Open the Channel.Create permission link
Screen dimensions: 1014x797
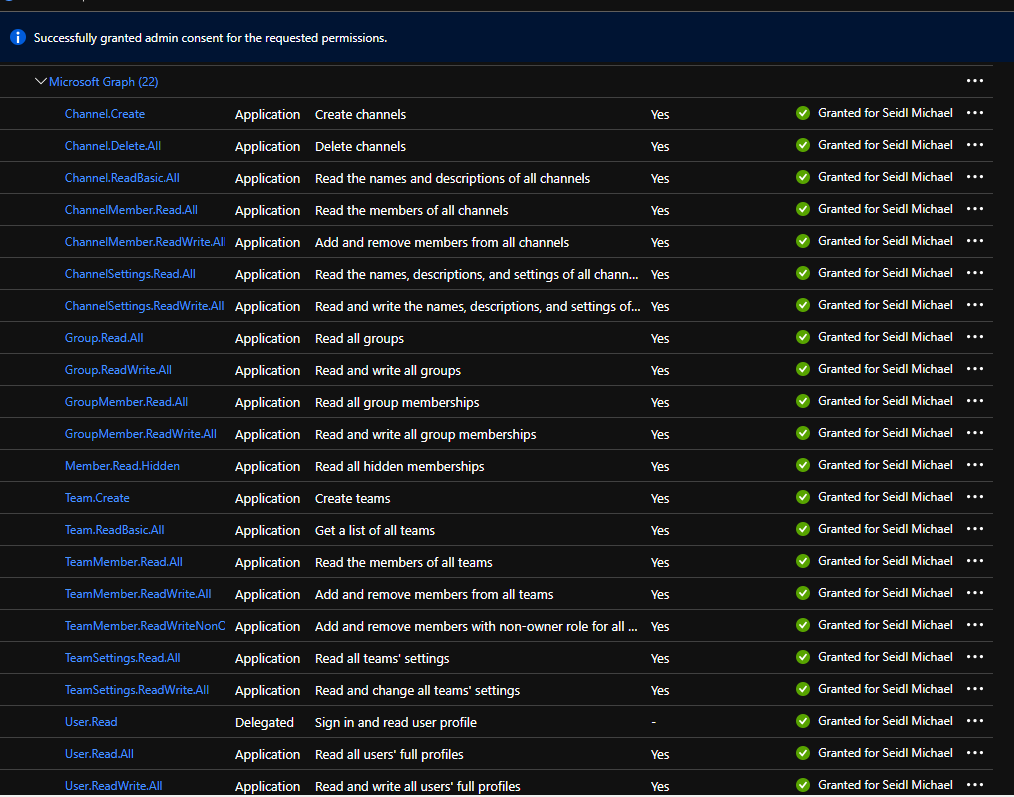coord(105,114)
